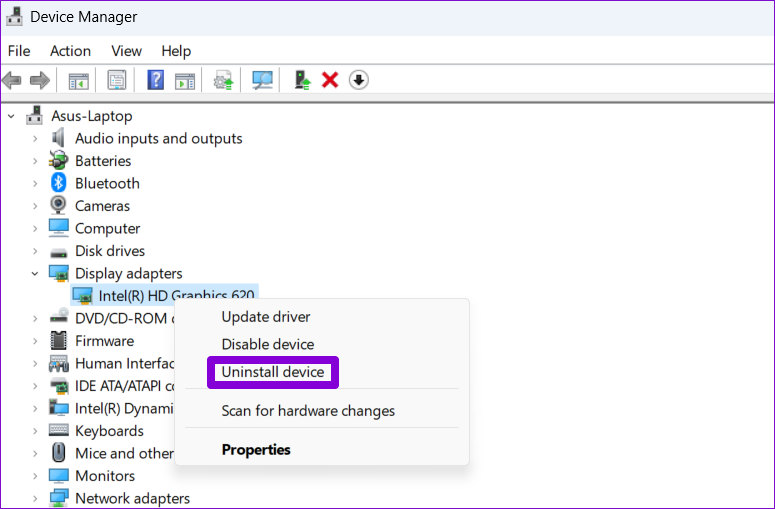Expand the Disk drives chevron
The width and height of the screenshot is (775, 509).
coord(35,251)
